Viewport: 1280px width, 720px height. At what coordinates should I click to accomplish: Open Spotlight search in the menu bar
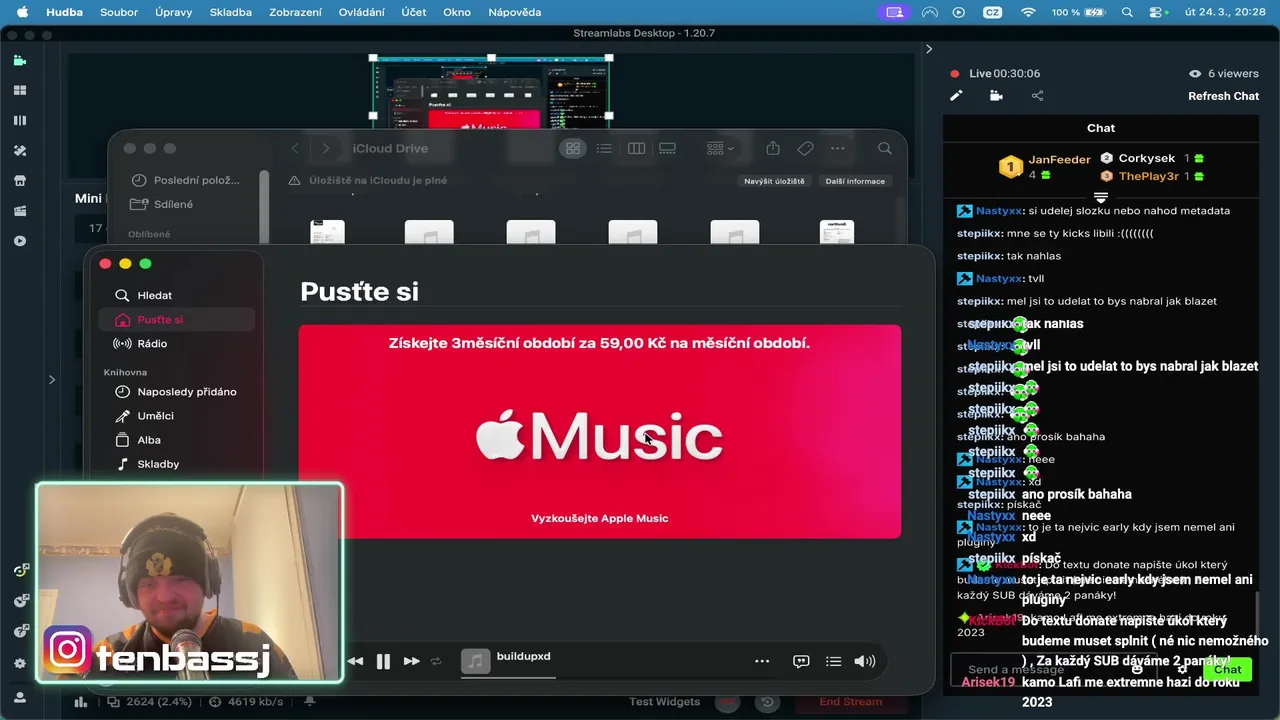[x=1127, y=12]
